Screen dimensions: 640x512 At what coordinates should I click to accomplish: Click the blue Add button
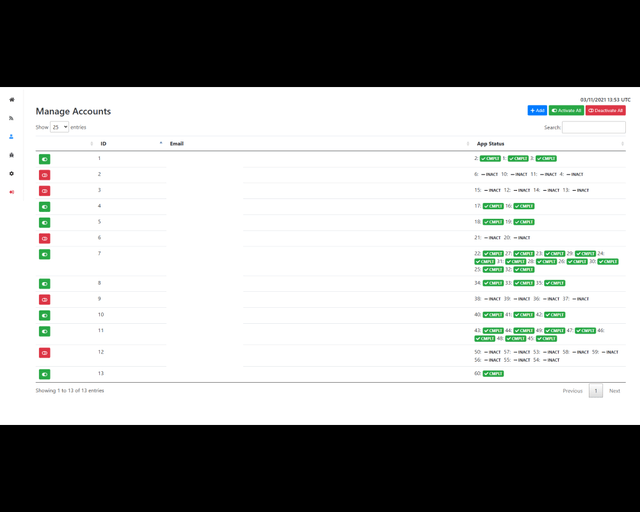(537, 110)
